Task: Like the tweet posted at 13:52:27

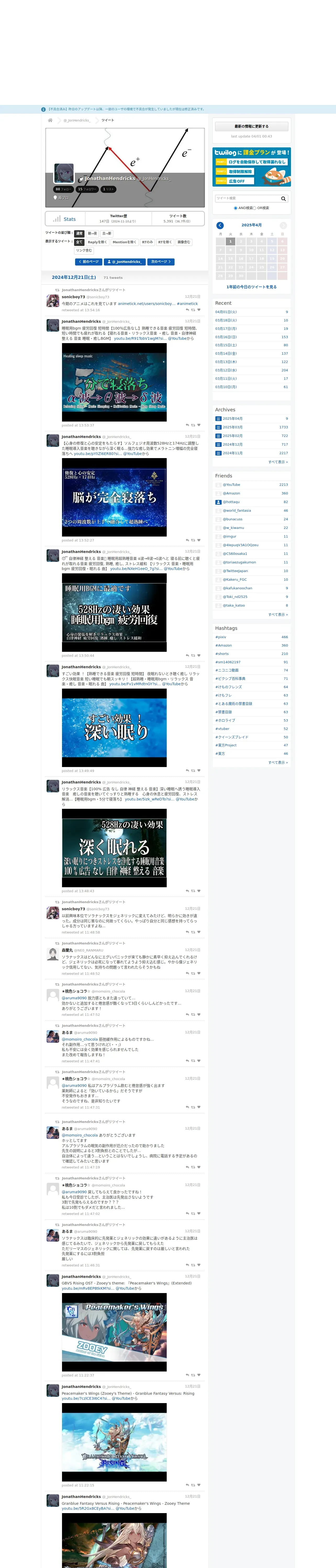Action: (x=199, y=540)
